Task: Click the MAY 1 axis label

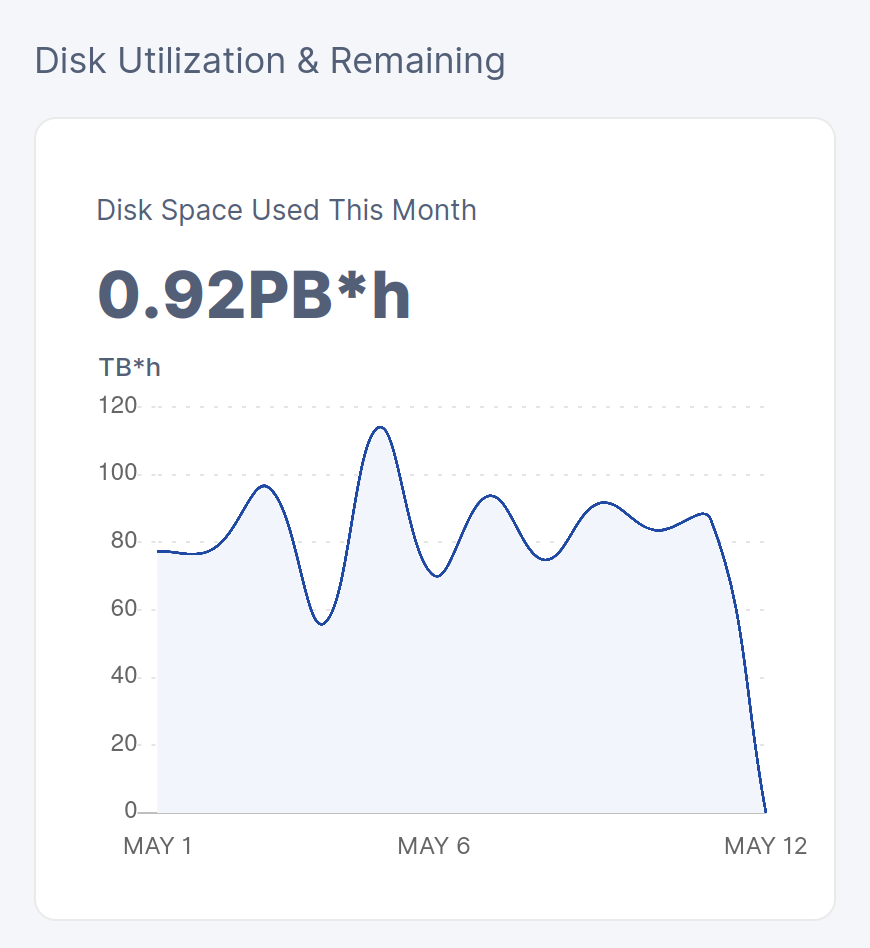Action: pos(158,846)
